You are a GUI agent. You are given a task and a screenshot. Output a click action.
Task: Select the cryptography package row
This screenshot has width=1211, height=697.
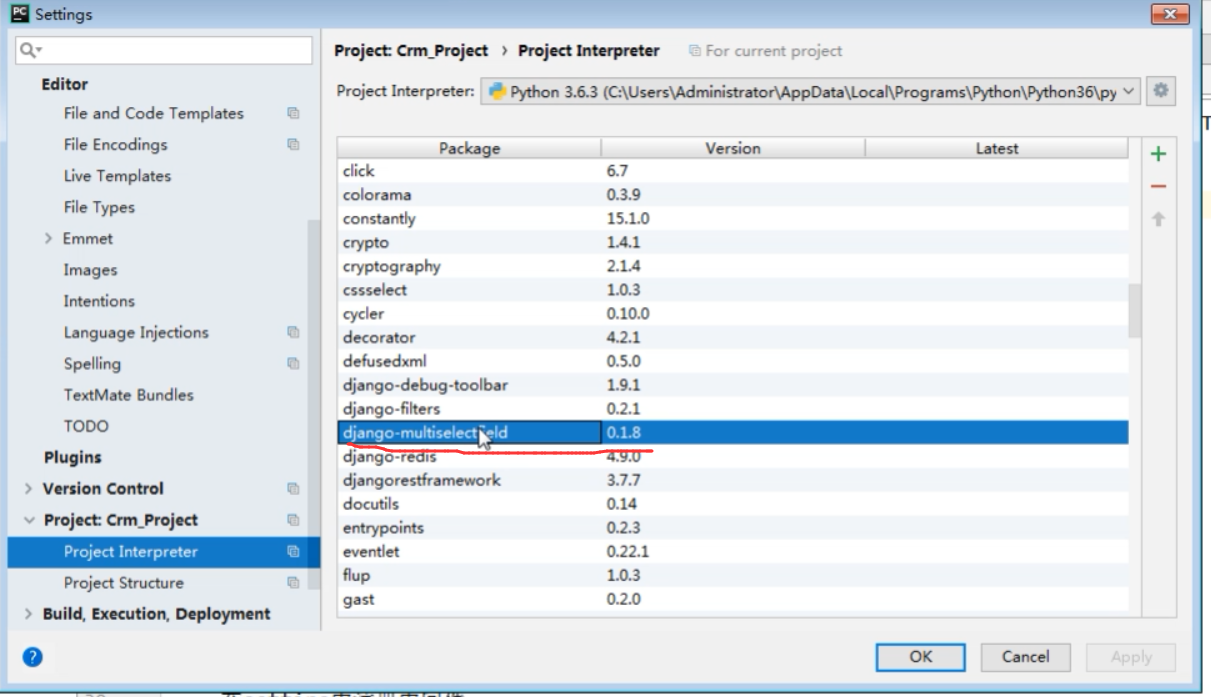pyautogui.click(x=733, y=266)
